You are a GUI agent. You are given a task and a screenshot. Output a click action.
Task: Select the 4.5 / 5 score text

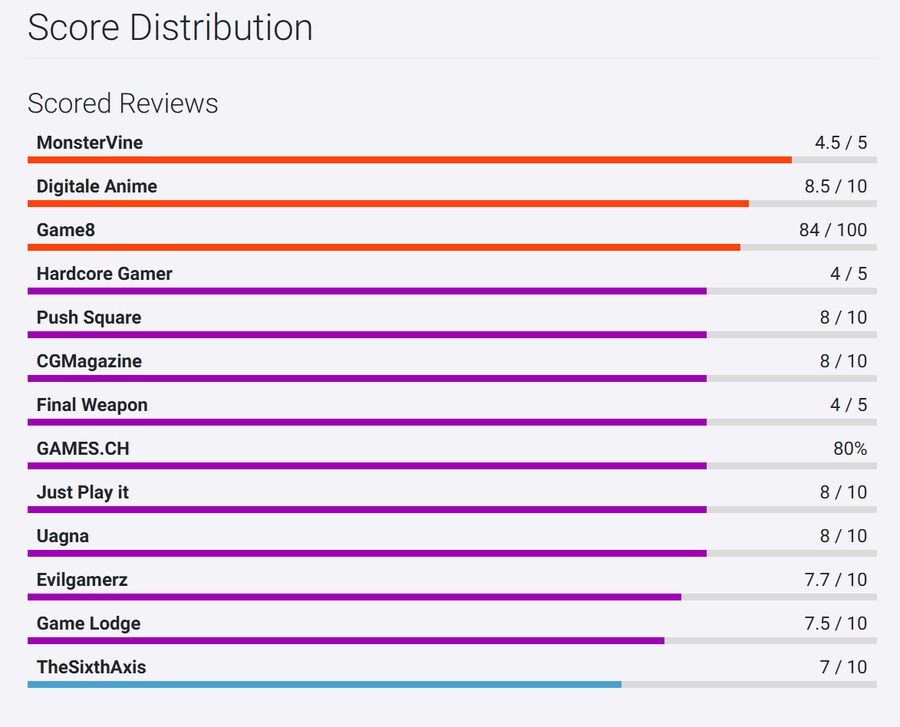(841, 142)
